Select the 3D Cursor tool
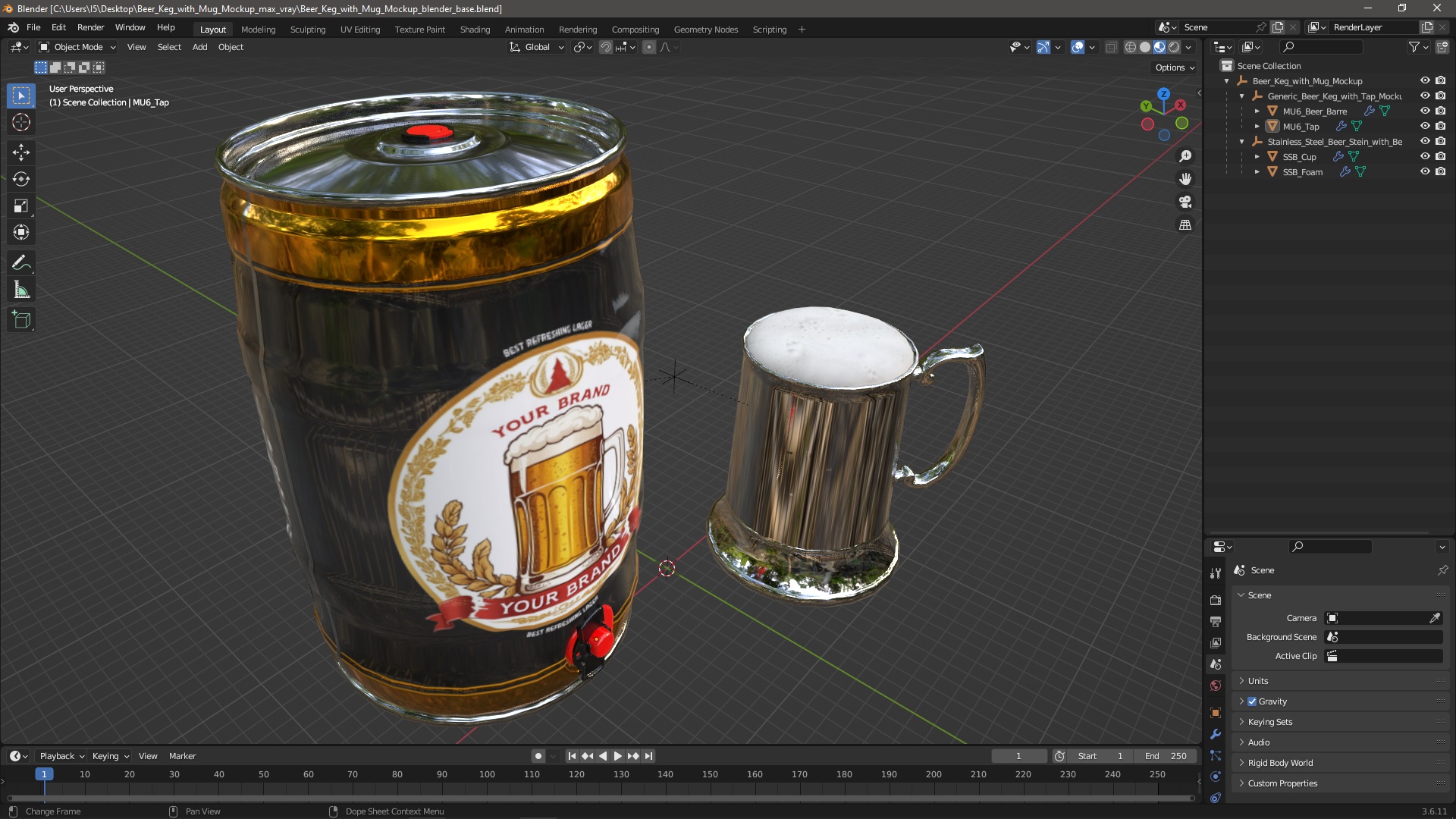This screenshot has width=1456, height=819. pos(21,122)
